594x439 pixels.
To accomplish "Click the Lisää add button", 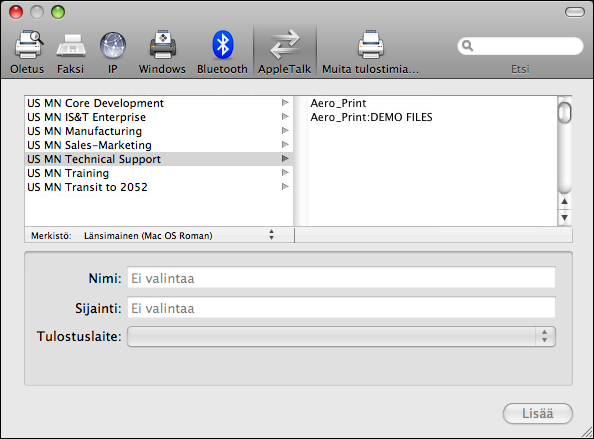I will 538,413.
